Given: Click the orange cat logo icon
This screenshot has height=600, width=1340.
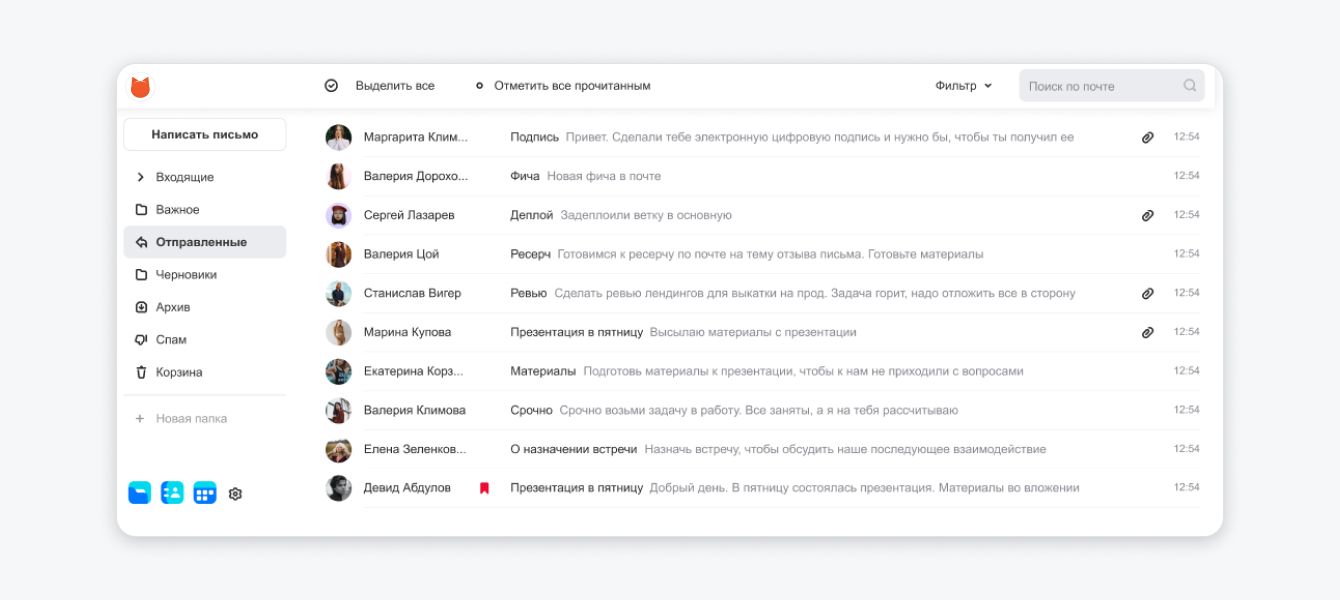Looking at the screenshot, I should (x=140, y=87).
